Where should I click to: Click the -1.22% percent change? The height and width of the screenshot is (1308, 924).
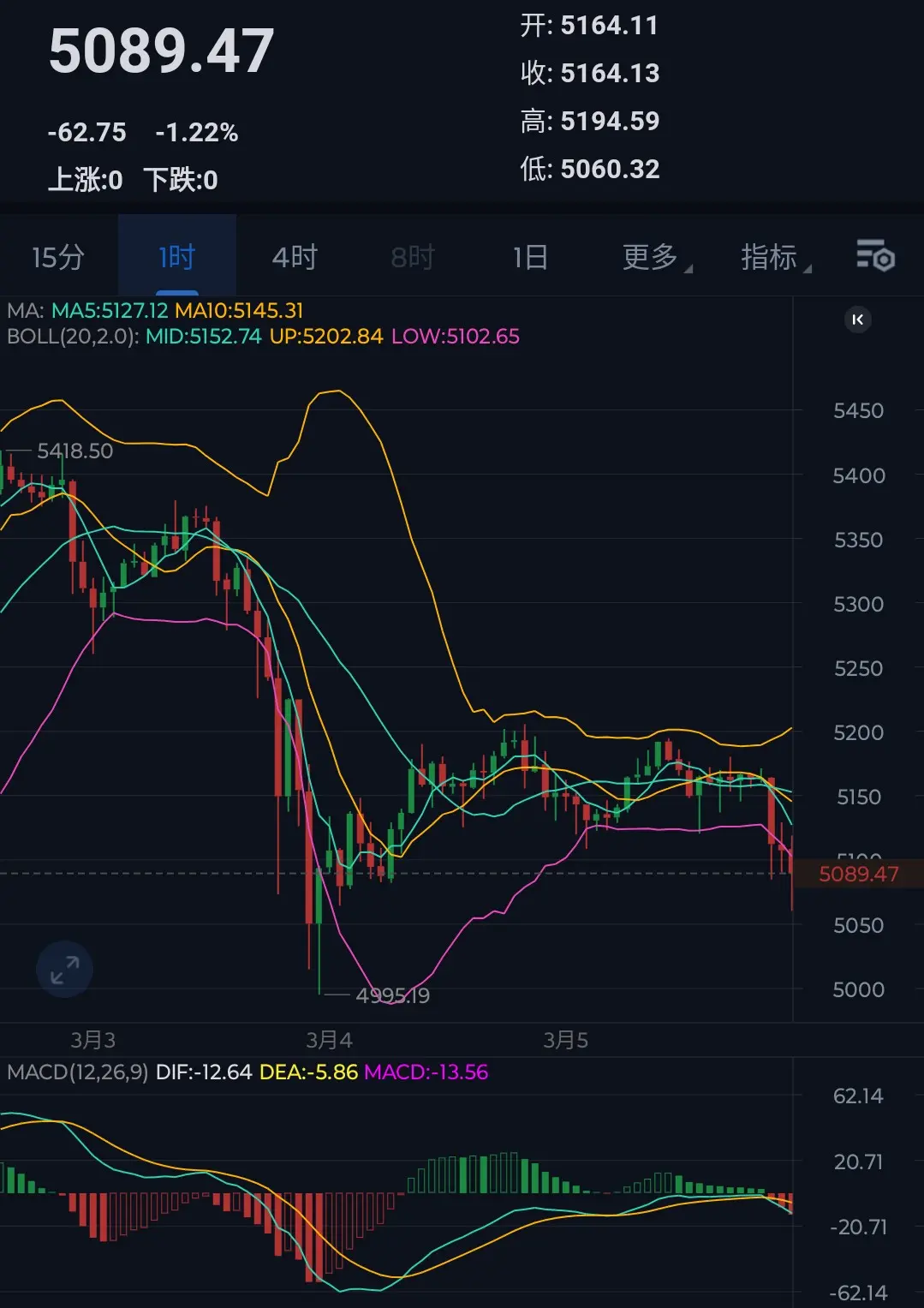[197, 133]
